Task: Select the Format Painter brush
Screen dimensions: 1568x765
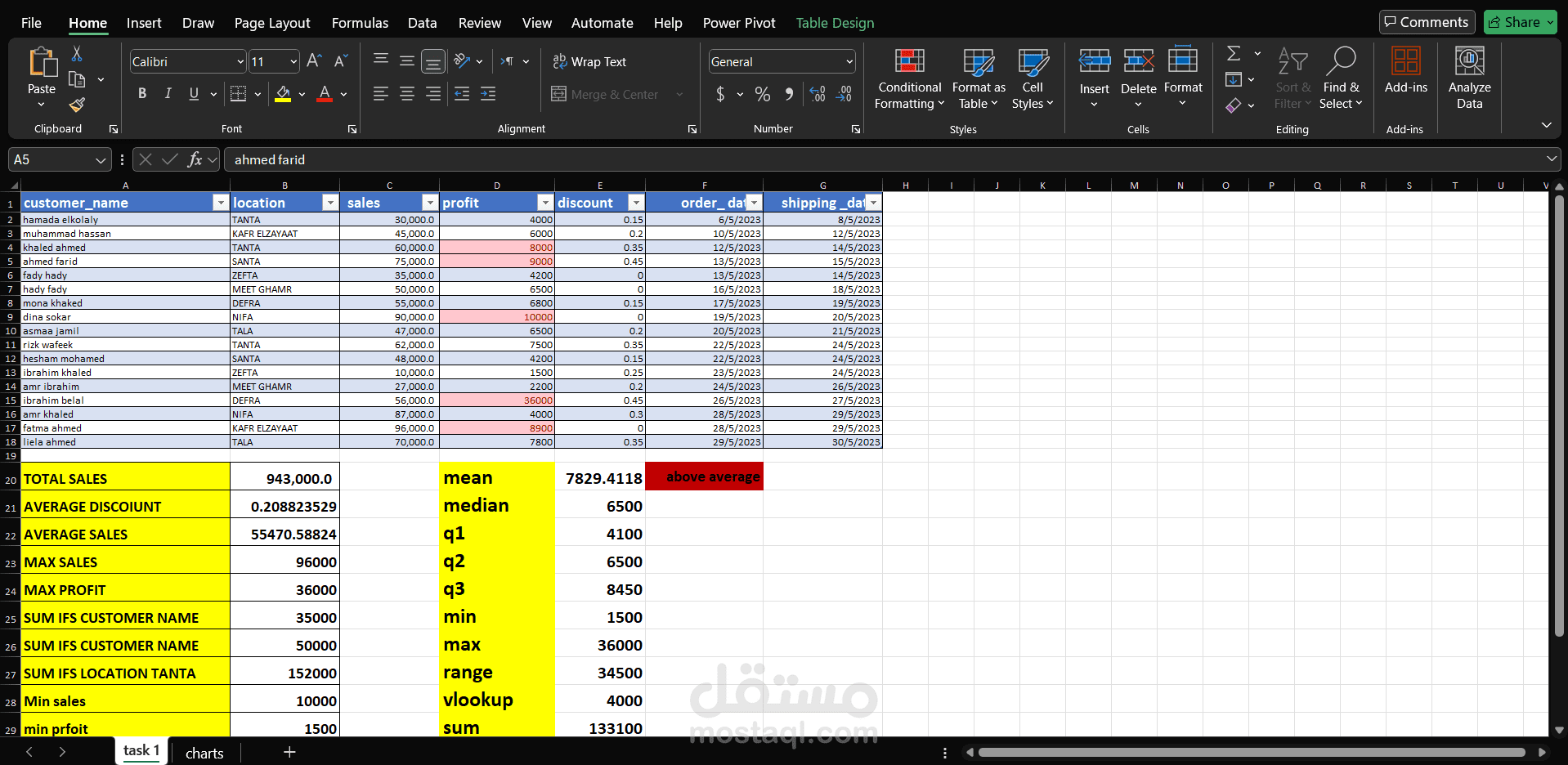Action: pos(77,105)
